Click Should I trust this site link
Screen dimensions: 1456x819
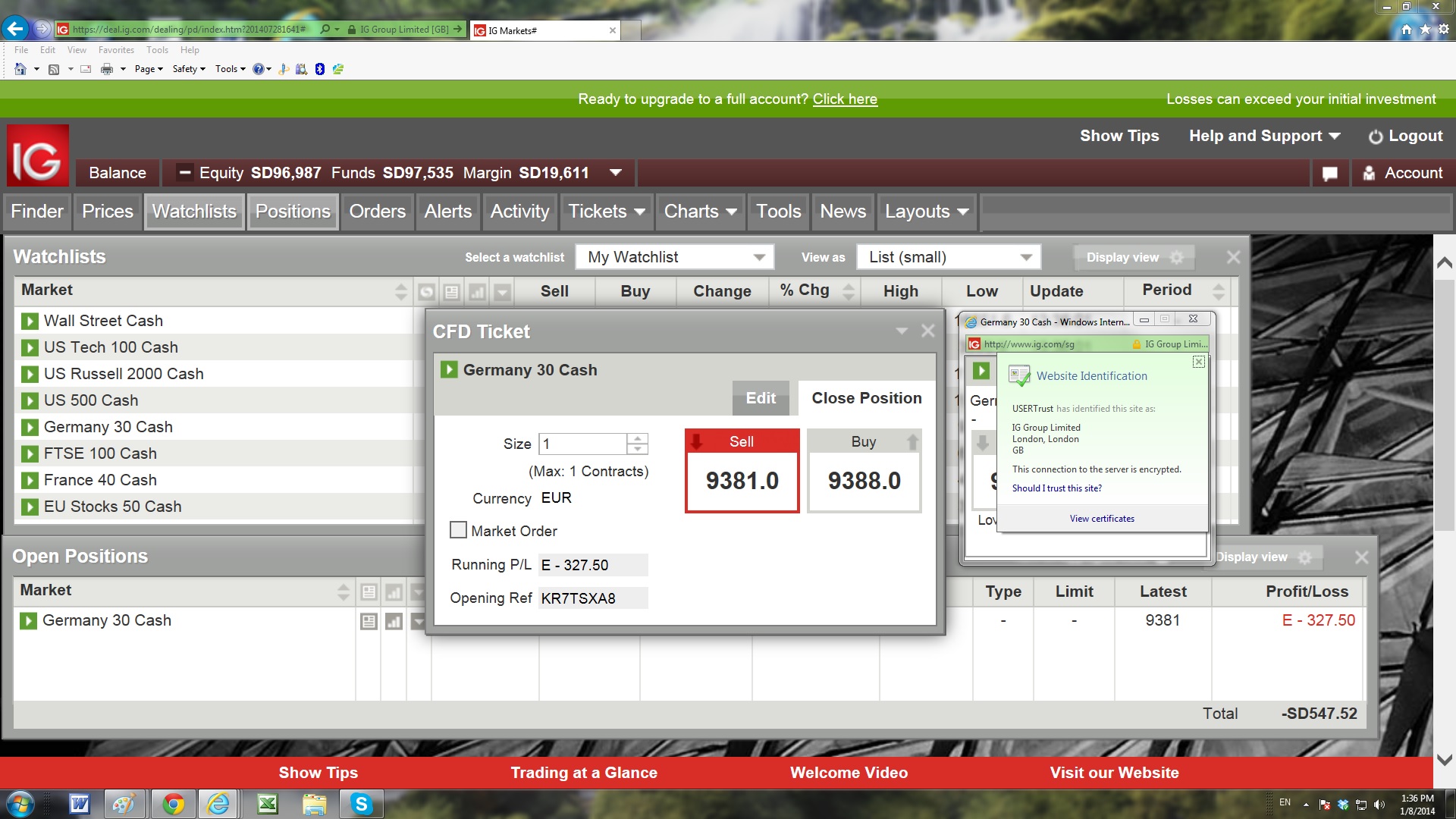point(1056,488)
